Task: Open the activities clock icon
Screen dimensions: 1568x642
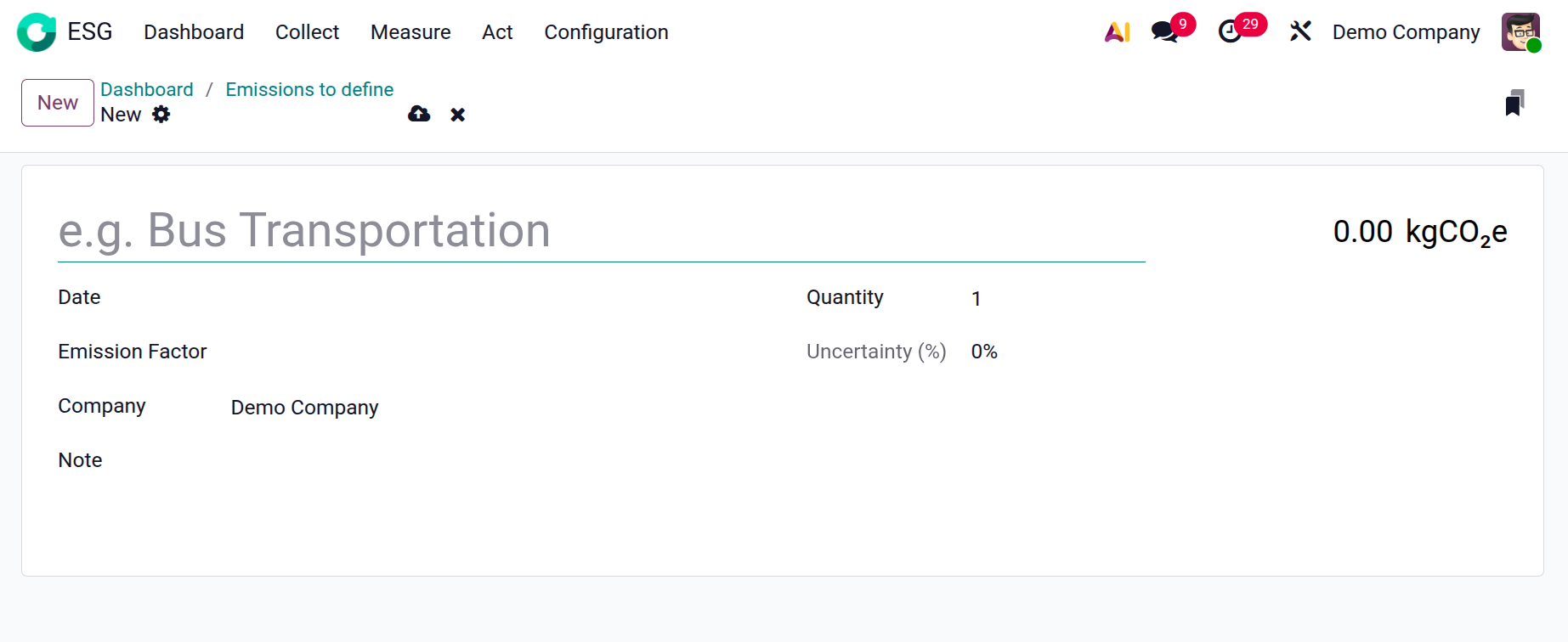Action: pyautogui.click(x=1230, y=32)
